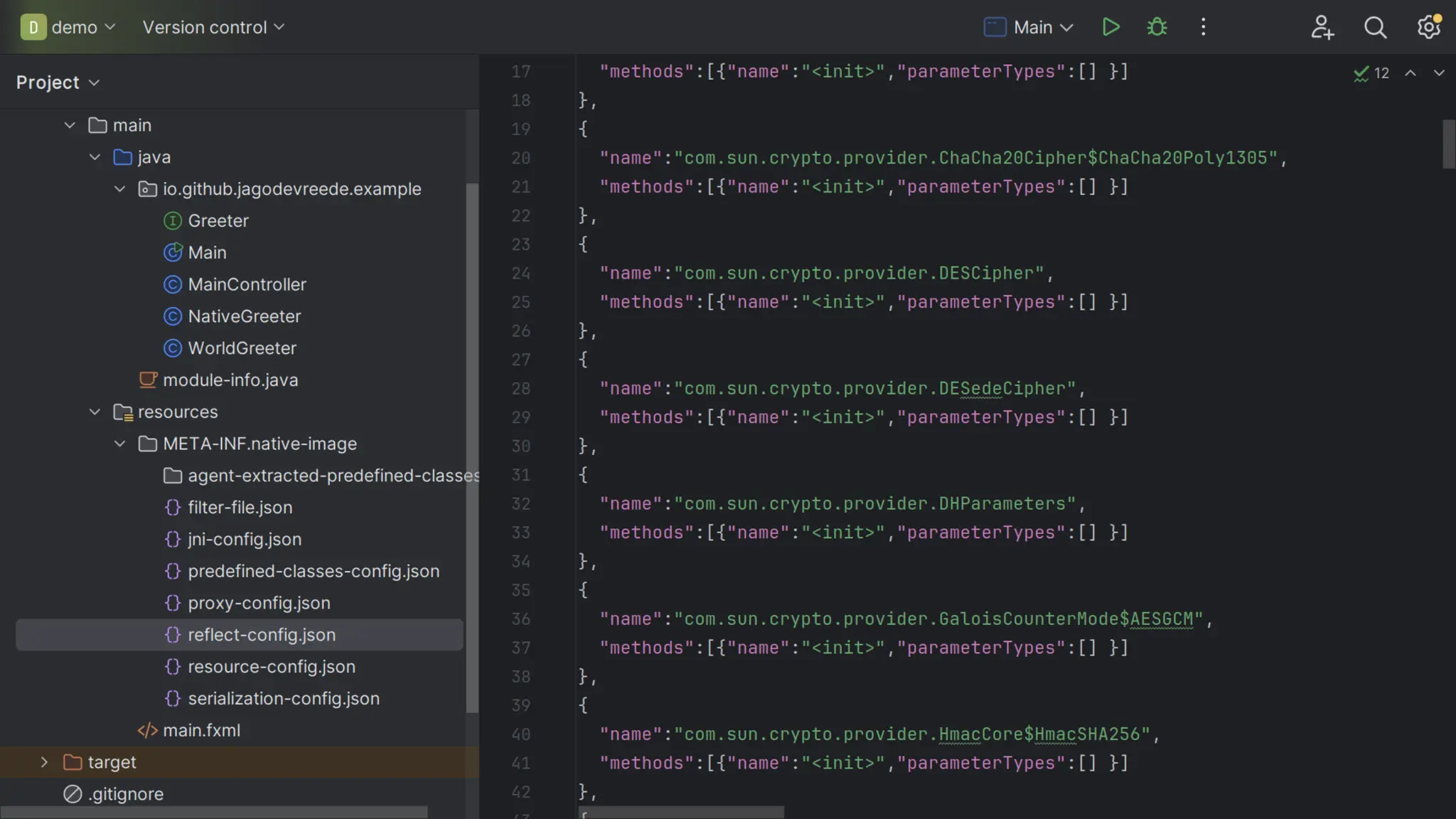Image resolution: width=1456 pixels, height=819 pixels.
Task: Select MainController class in project tree
Action: [247, 284]
